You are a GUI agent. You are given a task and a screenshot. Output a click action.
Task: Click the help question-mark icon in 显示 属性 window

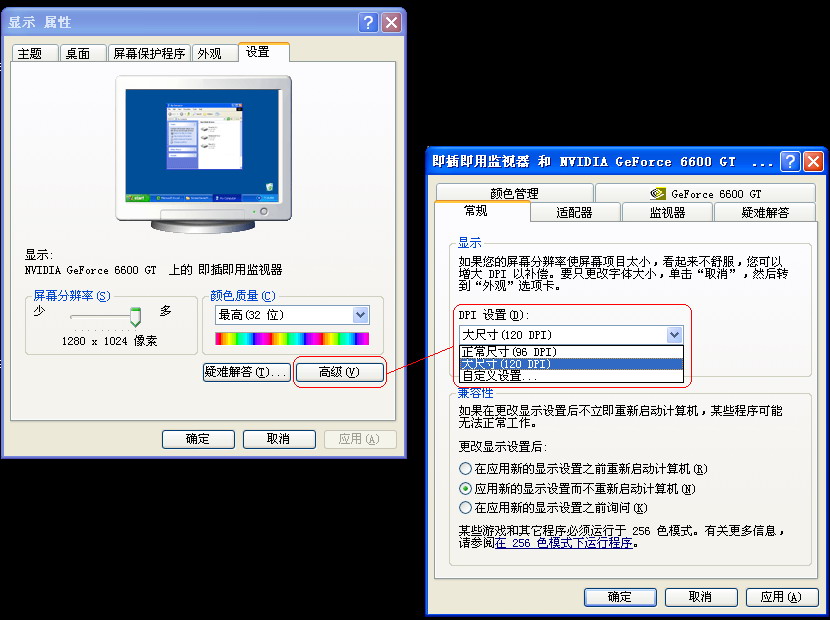[x=368, y=22]
